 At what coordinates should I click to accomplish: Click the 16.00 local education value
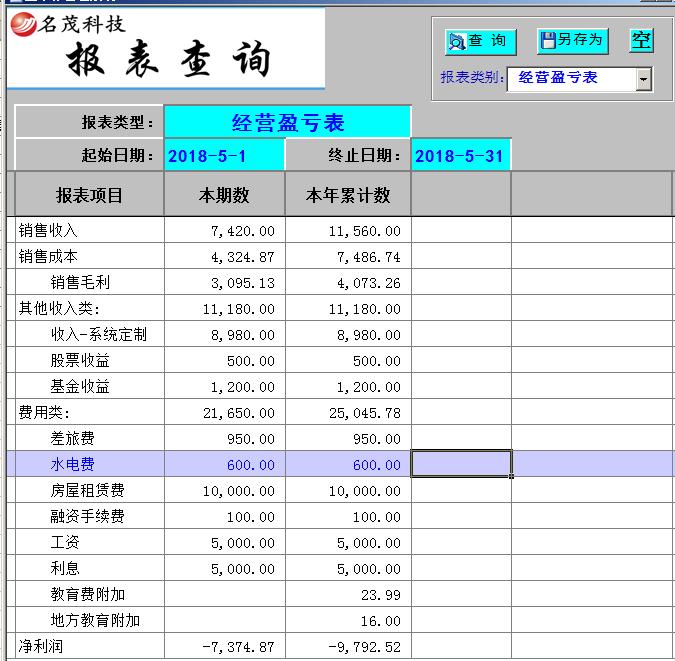click(x=381, y=621)
